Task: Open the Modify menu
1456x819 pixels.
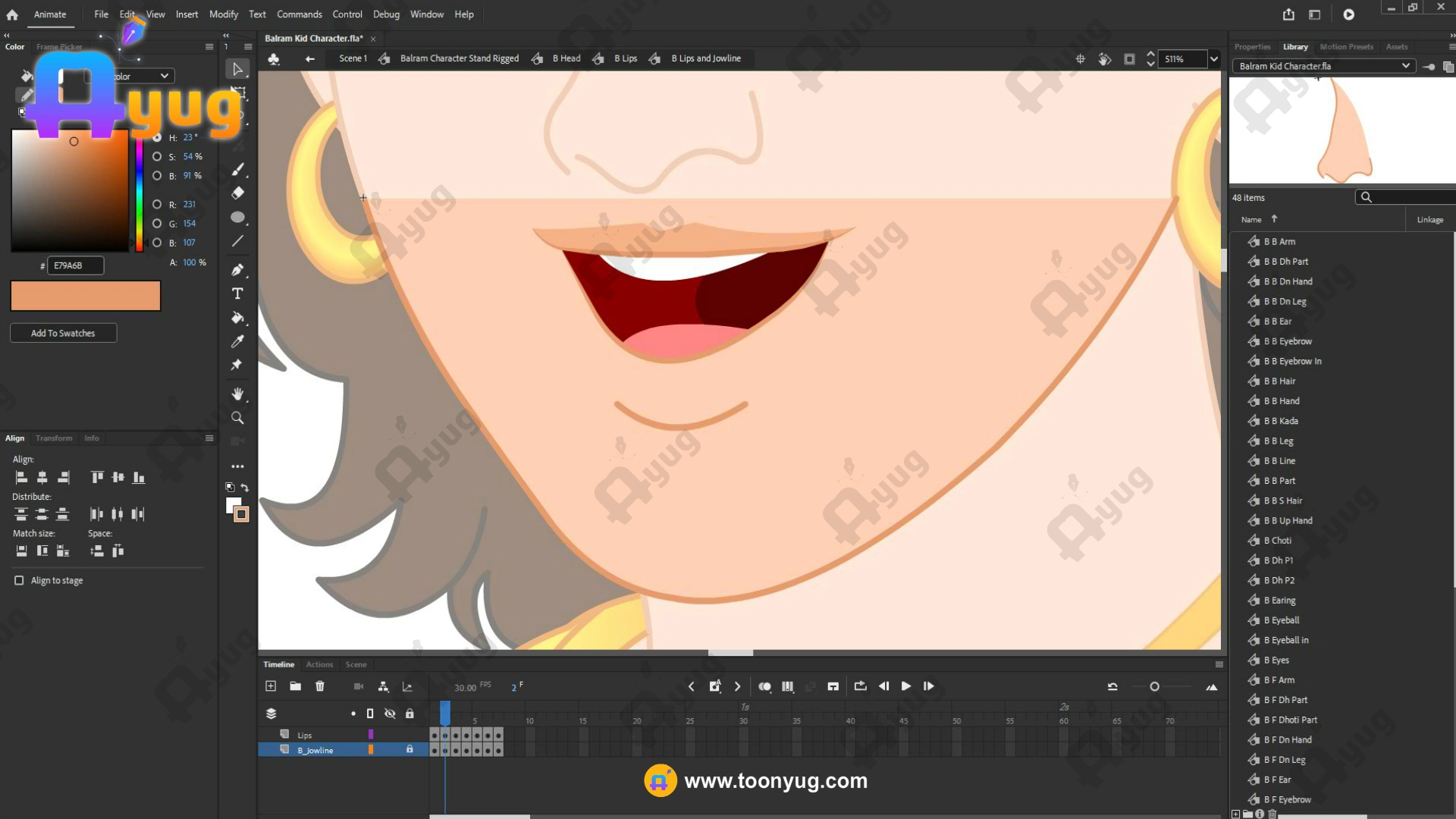Action: point(223,14)
